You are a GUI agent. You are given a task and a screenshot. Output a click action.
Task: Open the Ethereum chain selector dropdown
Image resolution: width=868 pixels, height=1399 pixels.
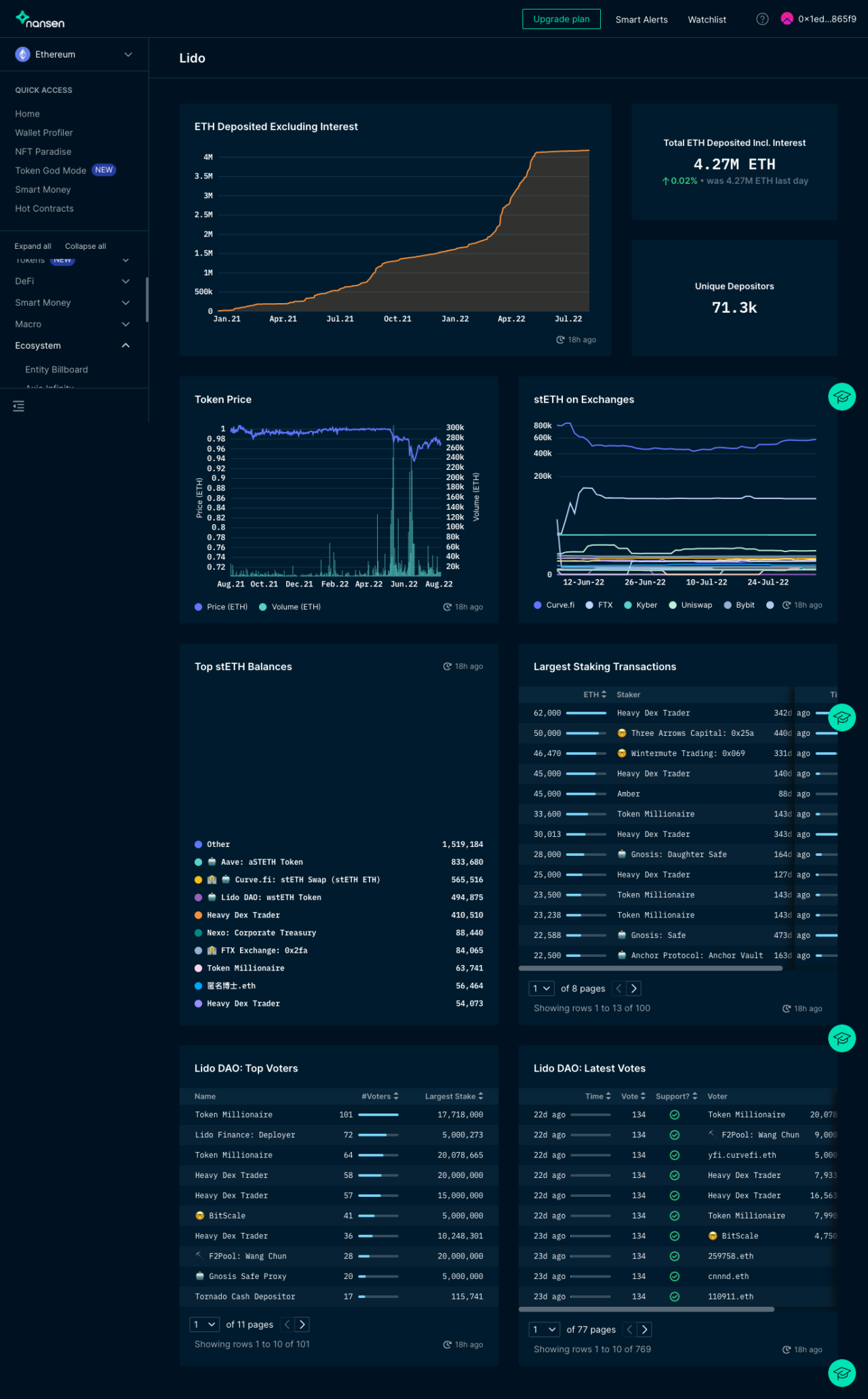pos(74,54)
